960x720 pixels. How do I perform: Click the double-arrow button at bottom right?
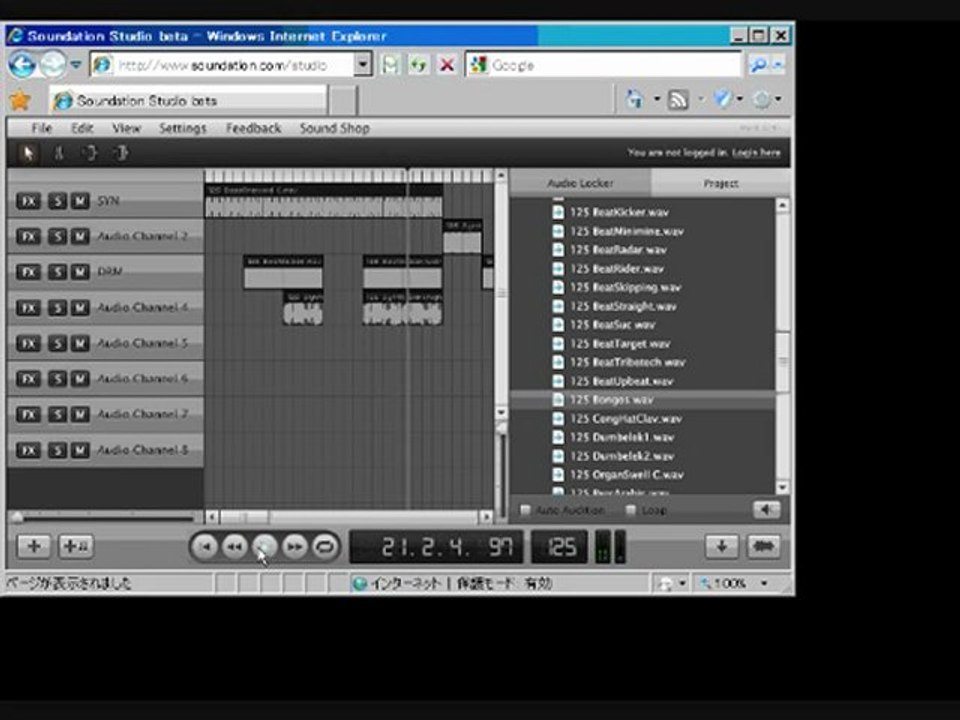coord(763,546)
